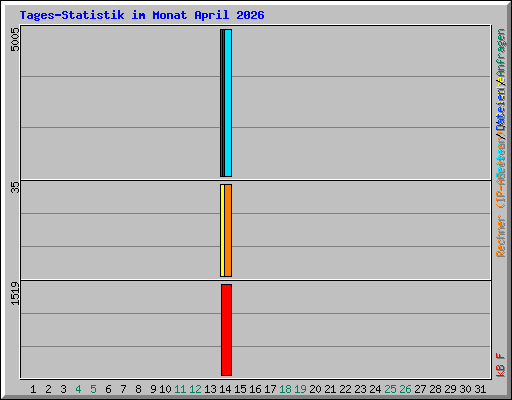Click the 'Anfragen' legend label
512x400 pixels.
[x=501, y=53]
